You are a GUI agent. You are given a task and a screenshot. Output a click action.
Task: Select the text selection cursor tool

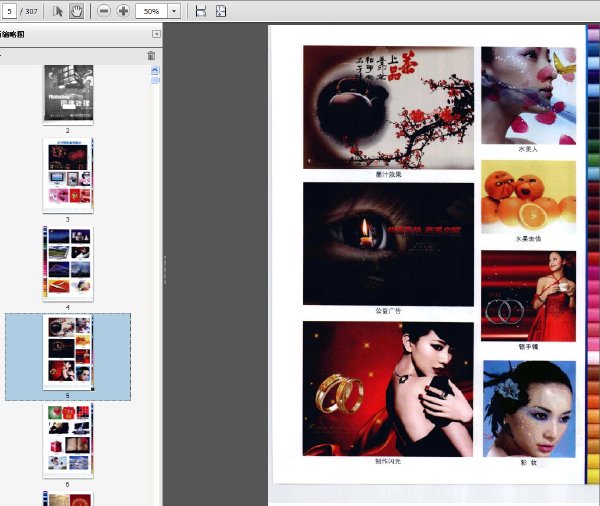click(x=57, y=11)
